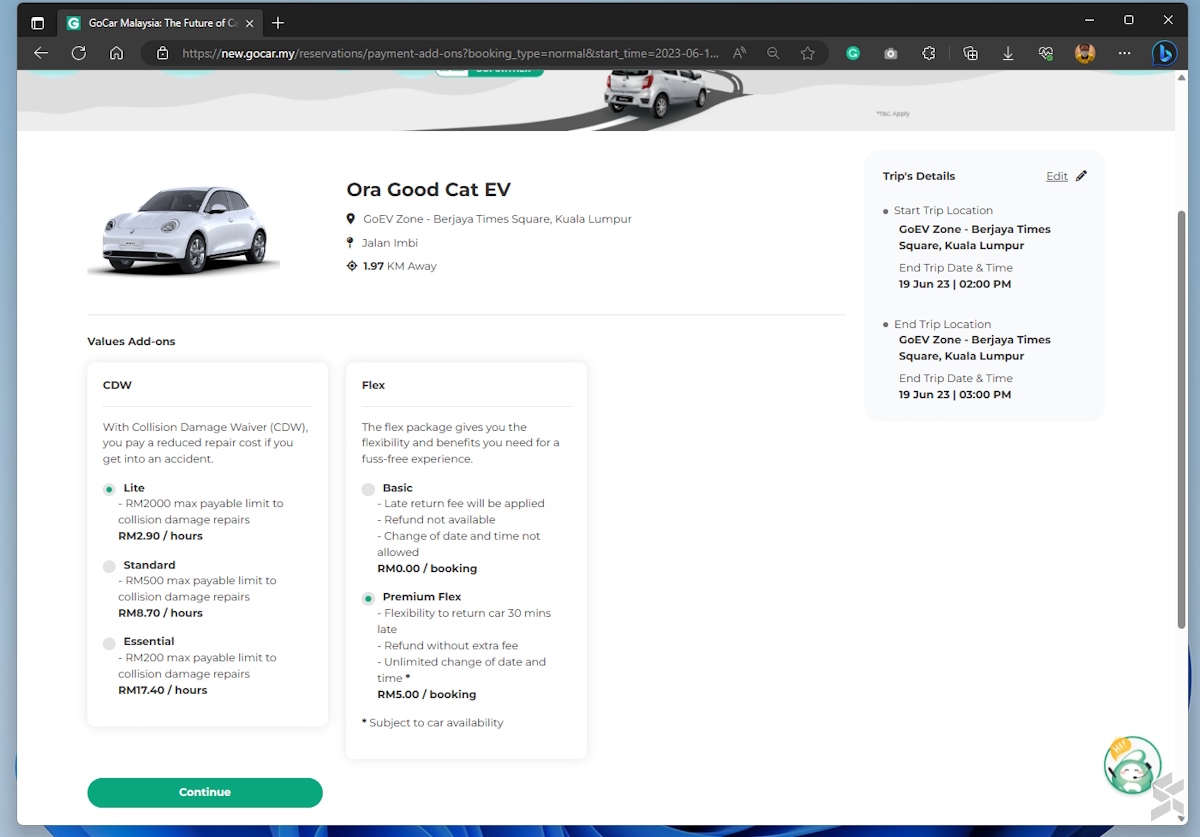The height and width of the screenshot is (837, 1200).
Task: Open the Bing Chat sidebar icon
Action: click(1163, 53)
